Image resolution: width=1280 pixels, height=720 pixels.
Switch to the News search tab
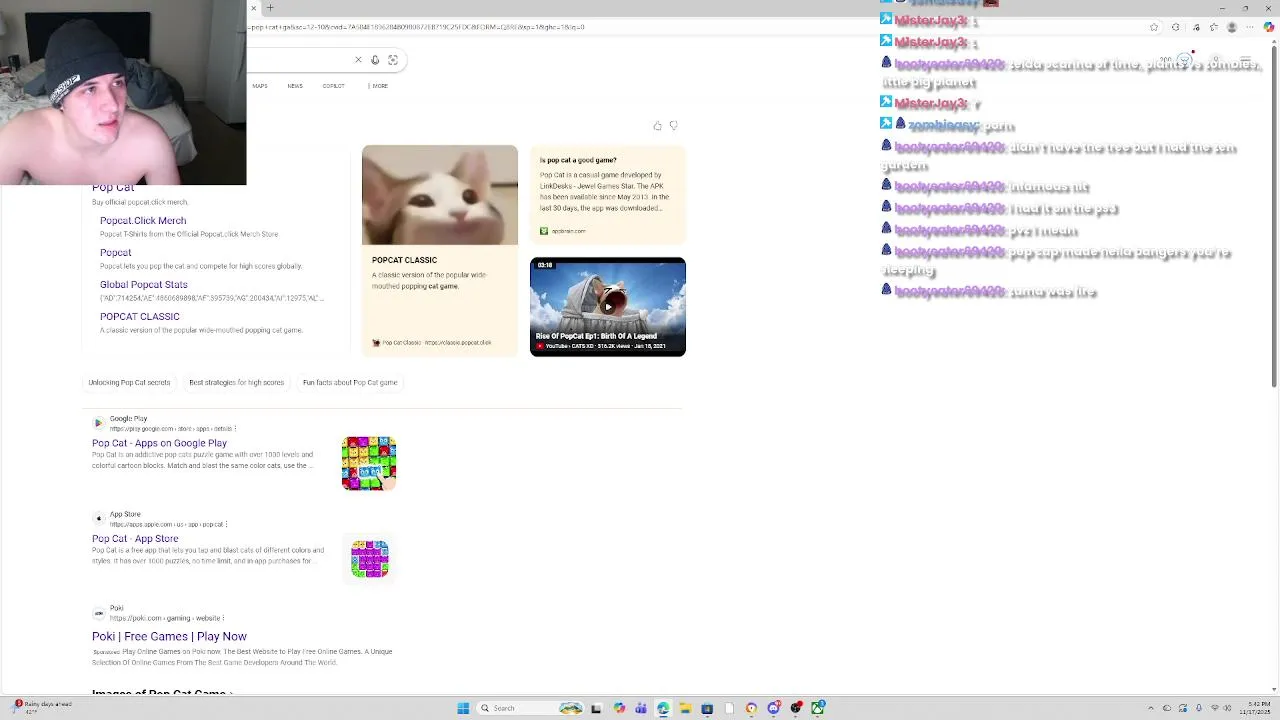[295, 86]
